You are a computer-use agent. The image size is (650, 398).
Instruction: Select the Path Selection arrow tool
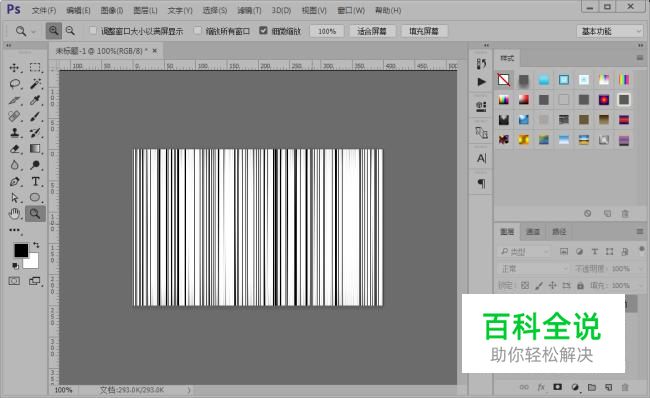pos(15,198)
